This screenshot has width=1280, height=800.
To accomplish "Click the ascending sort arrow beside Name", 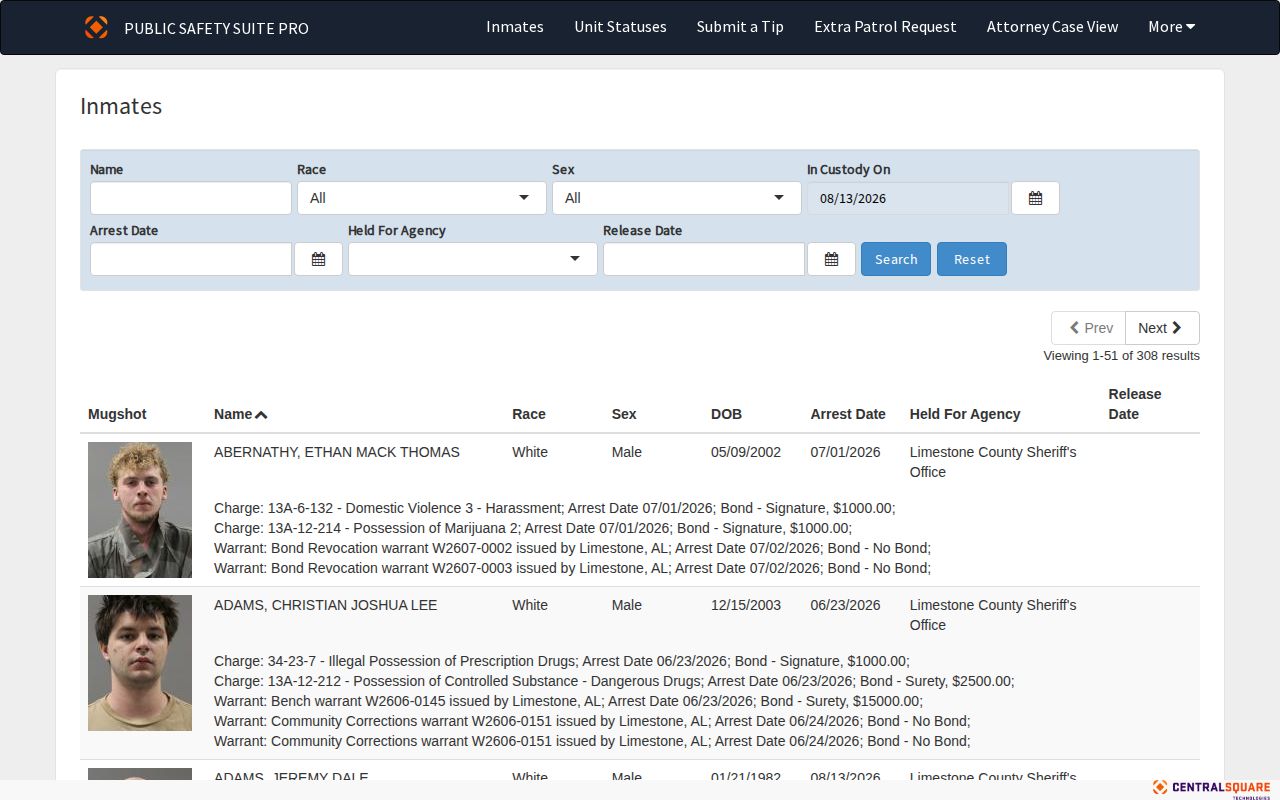I will click(261, 414).
